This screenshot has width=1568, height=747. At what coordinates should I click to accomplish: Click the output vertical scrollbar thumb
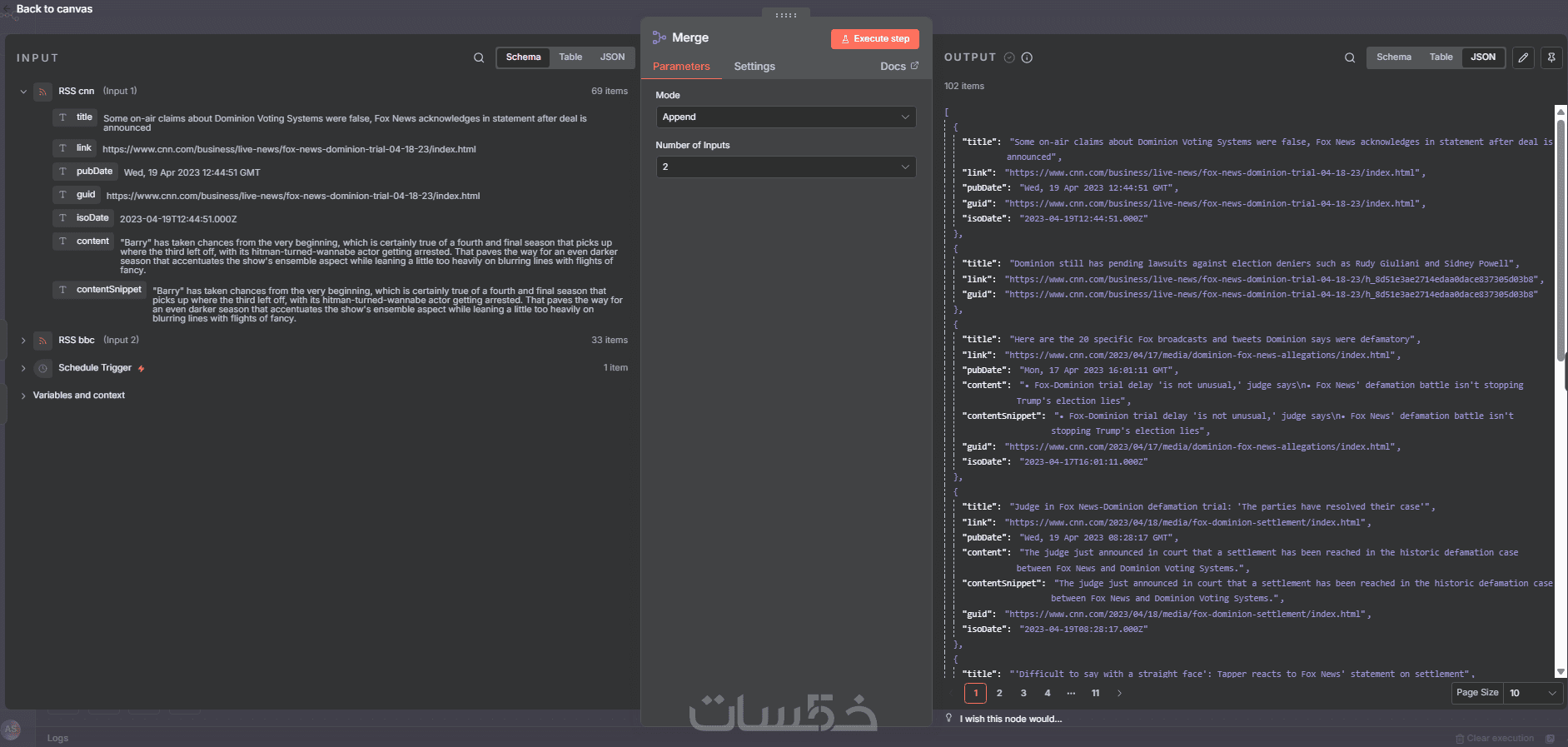pyautogui.click(x=1561, y=240)
